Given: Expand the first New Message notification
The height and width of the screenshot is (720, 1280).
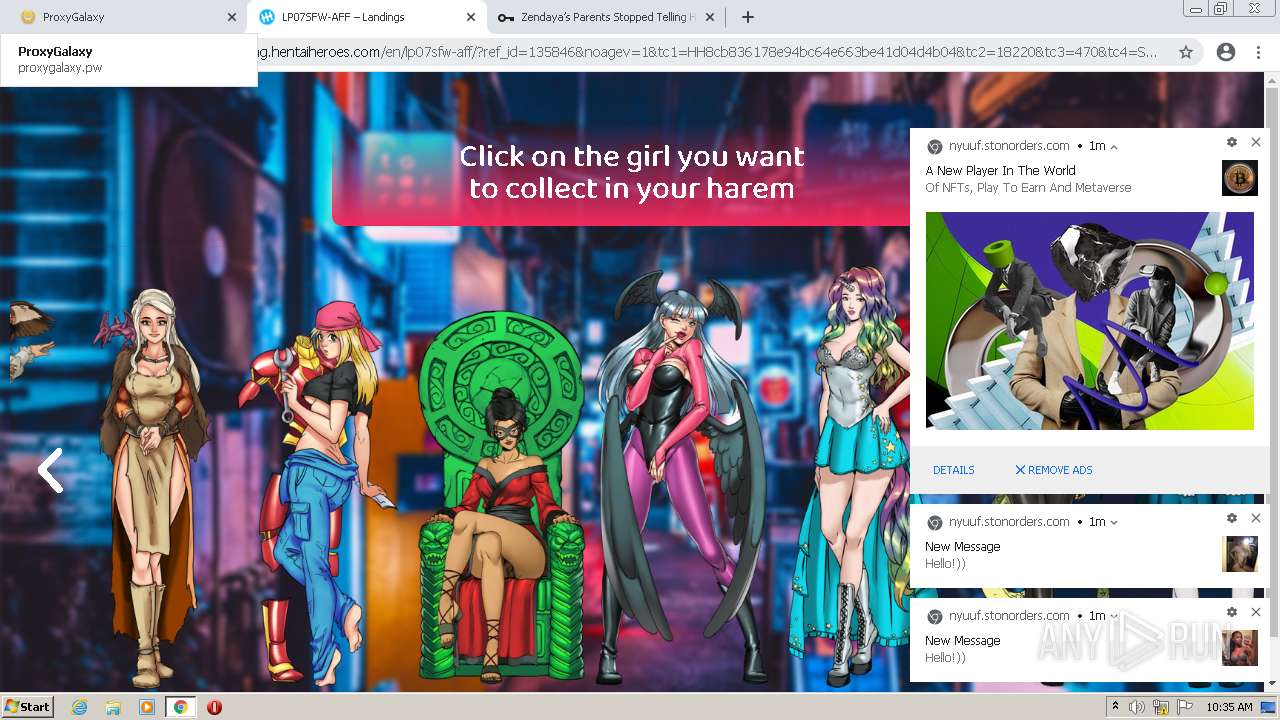Looking at the screenshot, I should point(1114,522).
